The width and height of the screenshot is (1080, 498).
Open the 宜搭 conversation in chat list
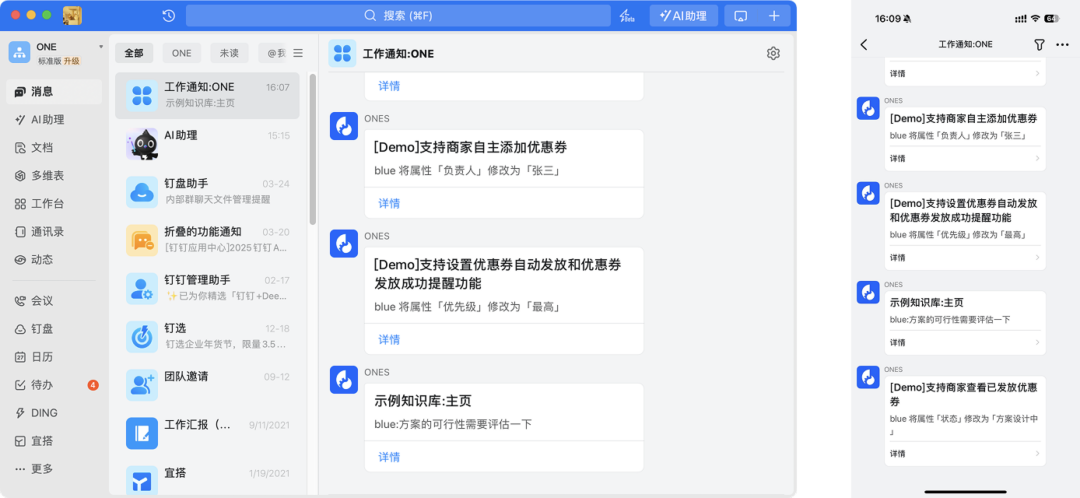pyautogui.click(x=207, y=479)
